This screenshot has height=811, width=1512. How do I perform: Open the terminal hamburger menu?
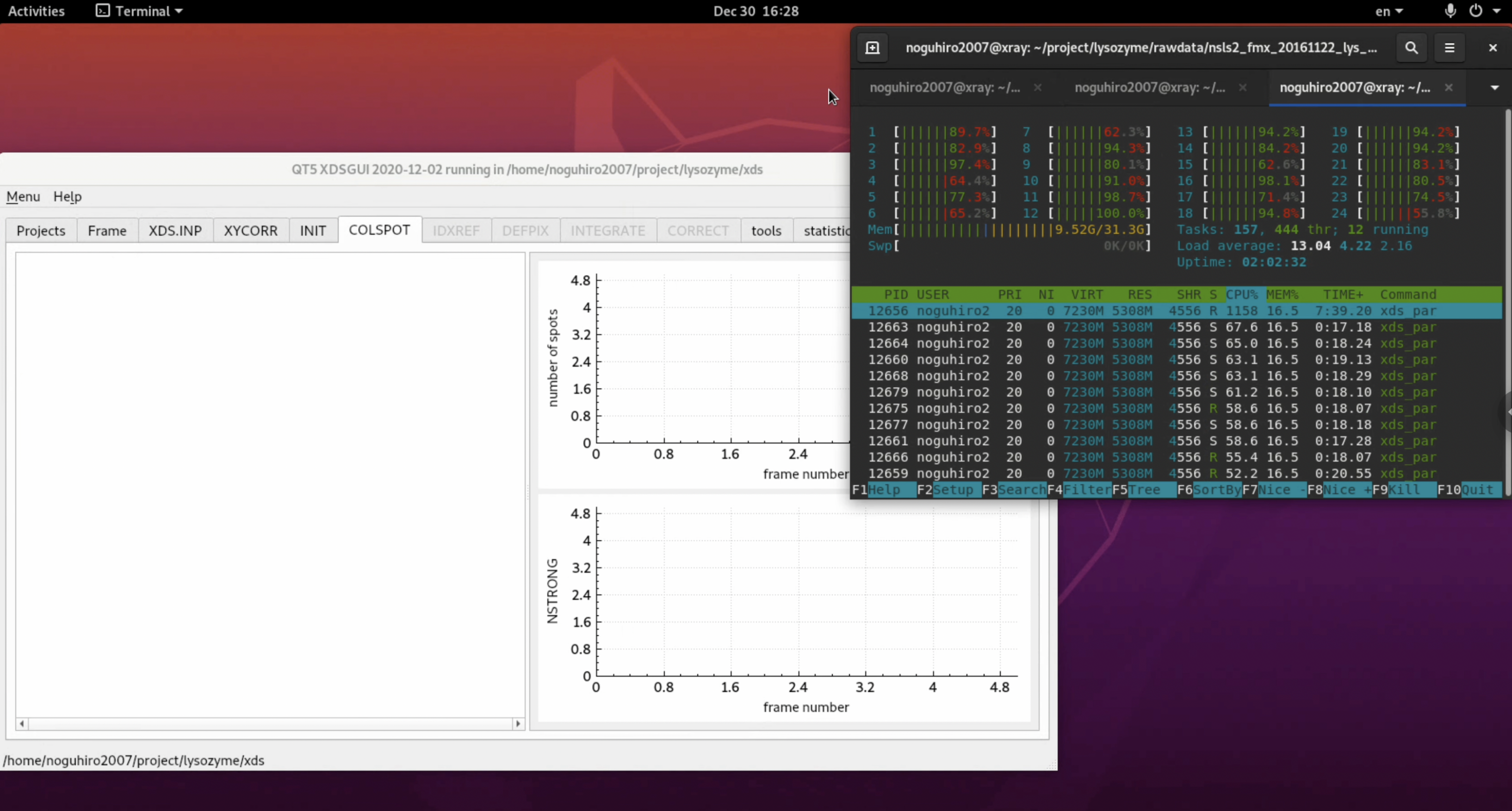1449,48
